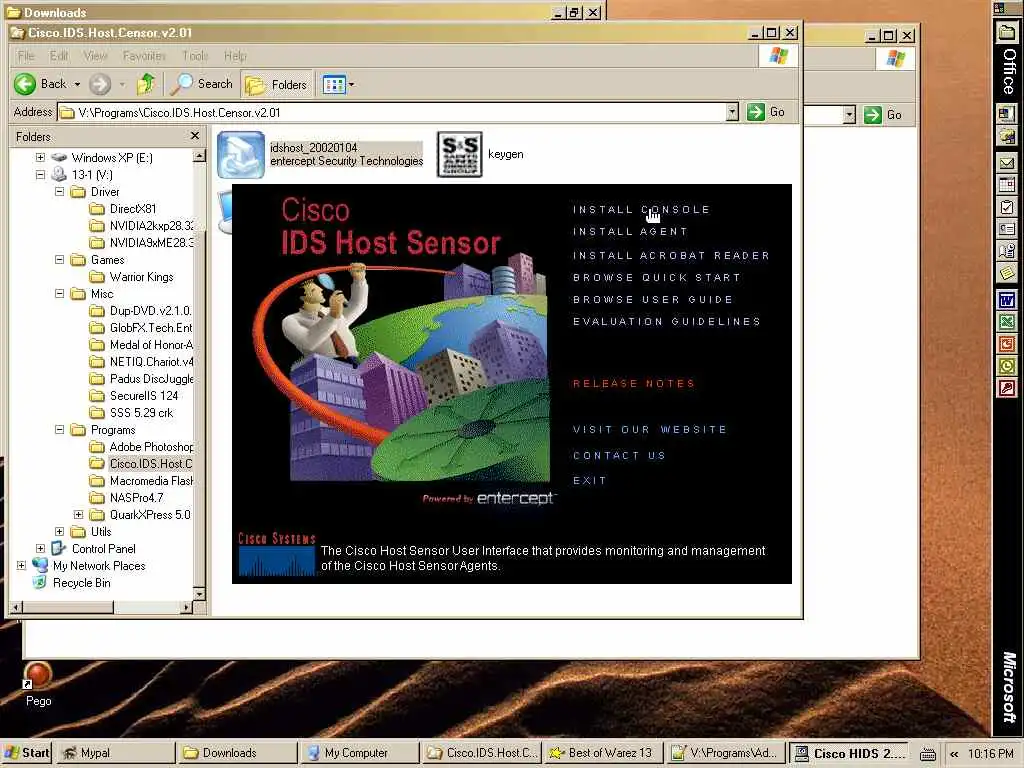Expand the QuarkXPress 5.0 folder node
1024x768 pixels.
click(x=78, y=515)
